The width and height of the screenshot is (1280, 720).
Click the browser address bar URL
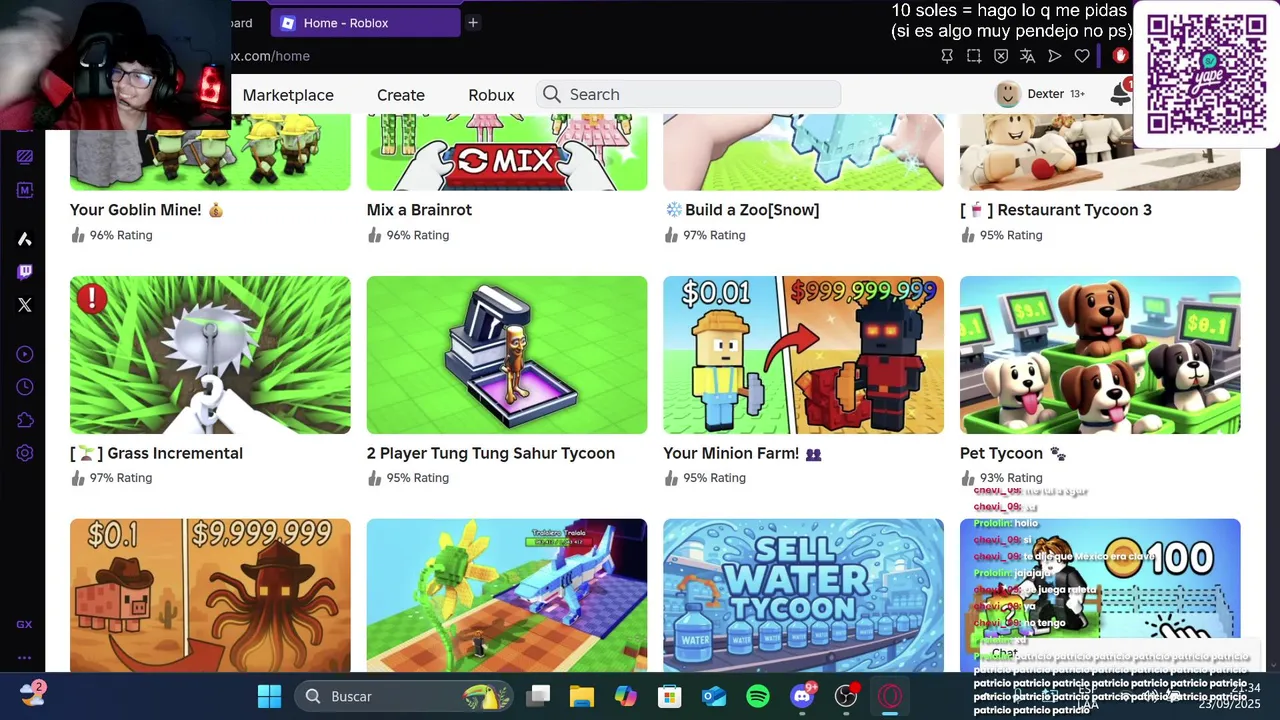pyautogui.click(x=268, y=56)
